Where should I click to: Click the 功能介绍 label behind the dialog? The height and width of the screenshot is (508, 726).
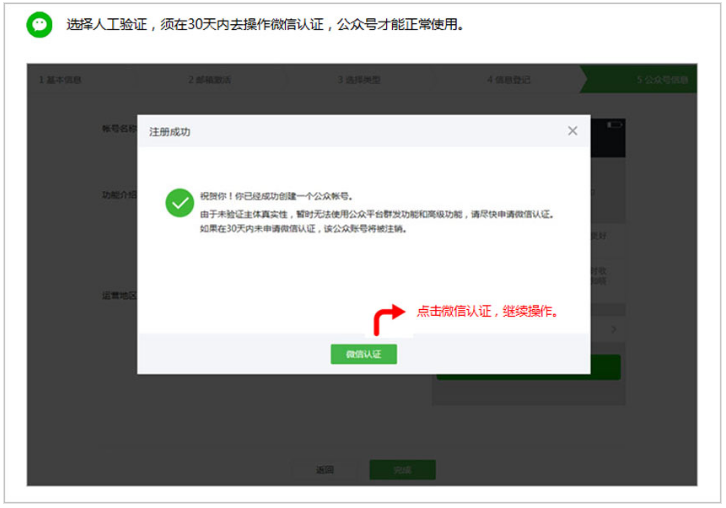[x=119, y=194]
